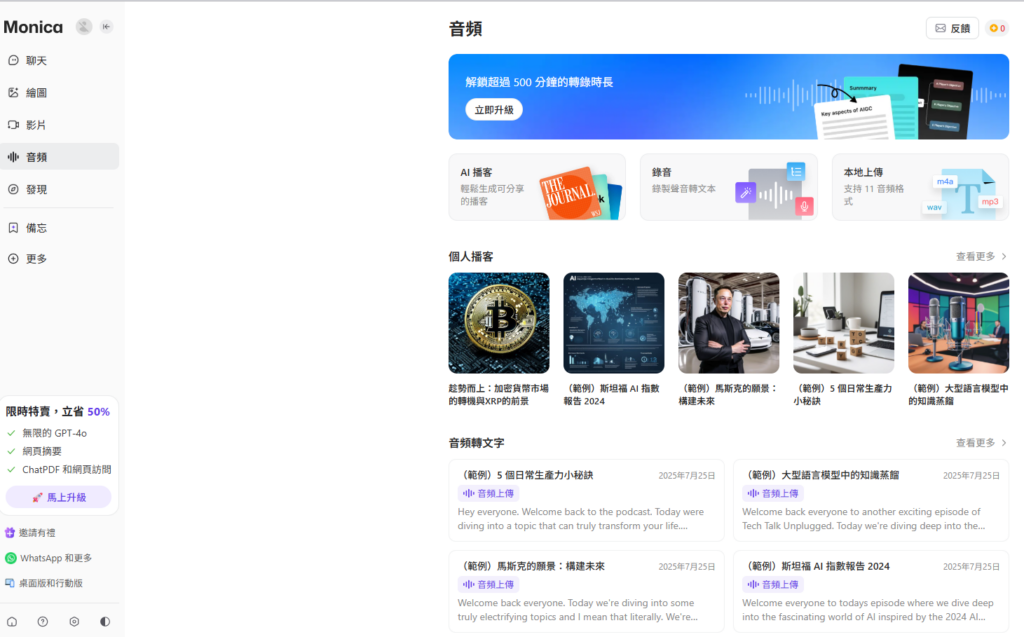This screenshot has width=1024, height=637.
Task: Open the 聊天 section
Action: [x=59, y=60]
